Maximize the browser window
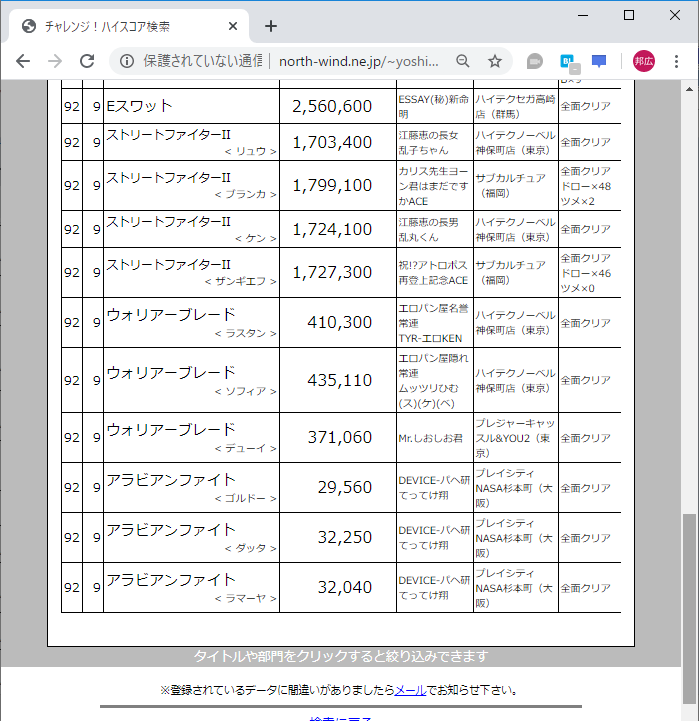This screenshot has height=721, width=699. click(629, 16)
